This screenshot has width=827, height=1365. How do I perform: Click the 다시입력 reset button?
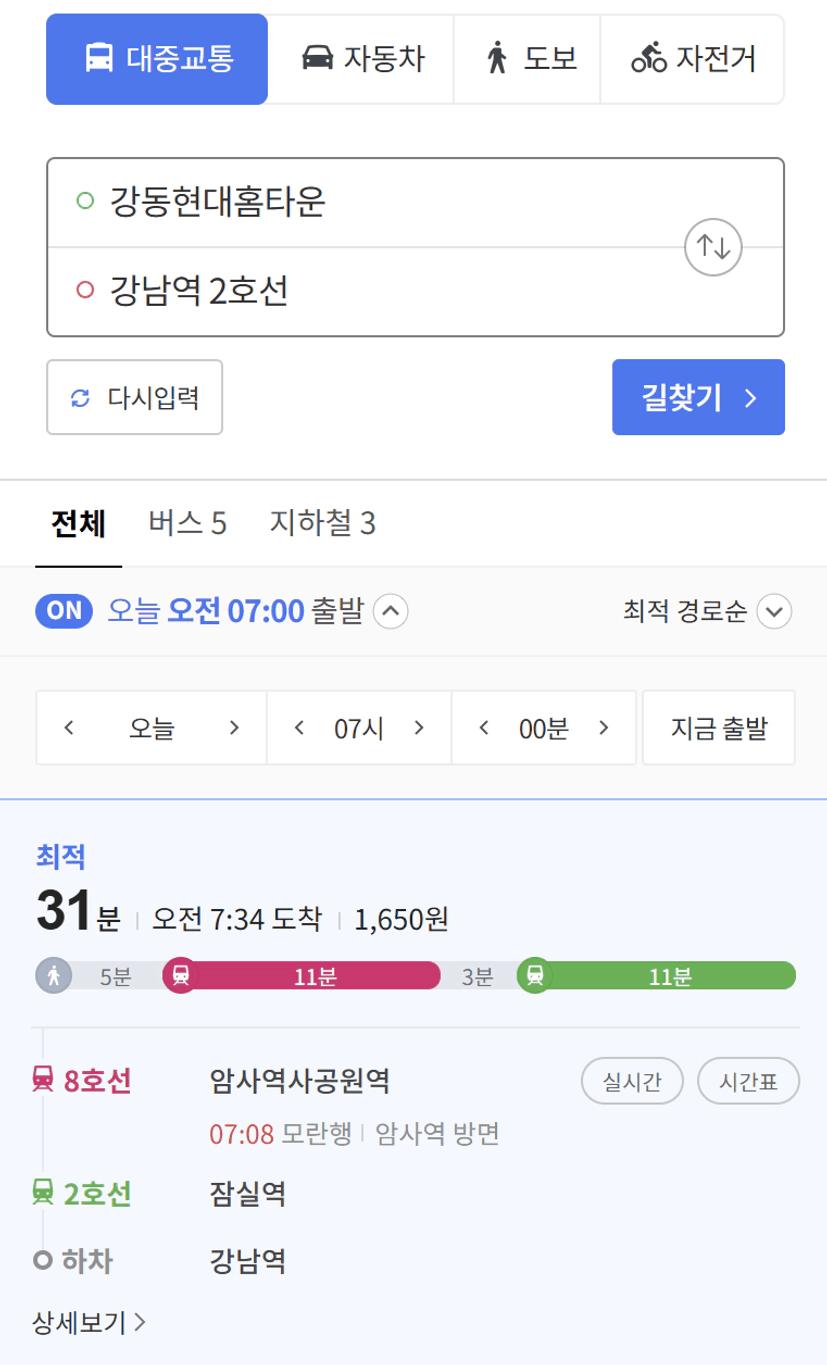[135, 397]
